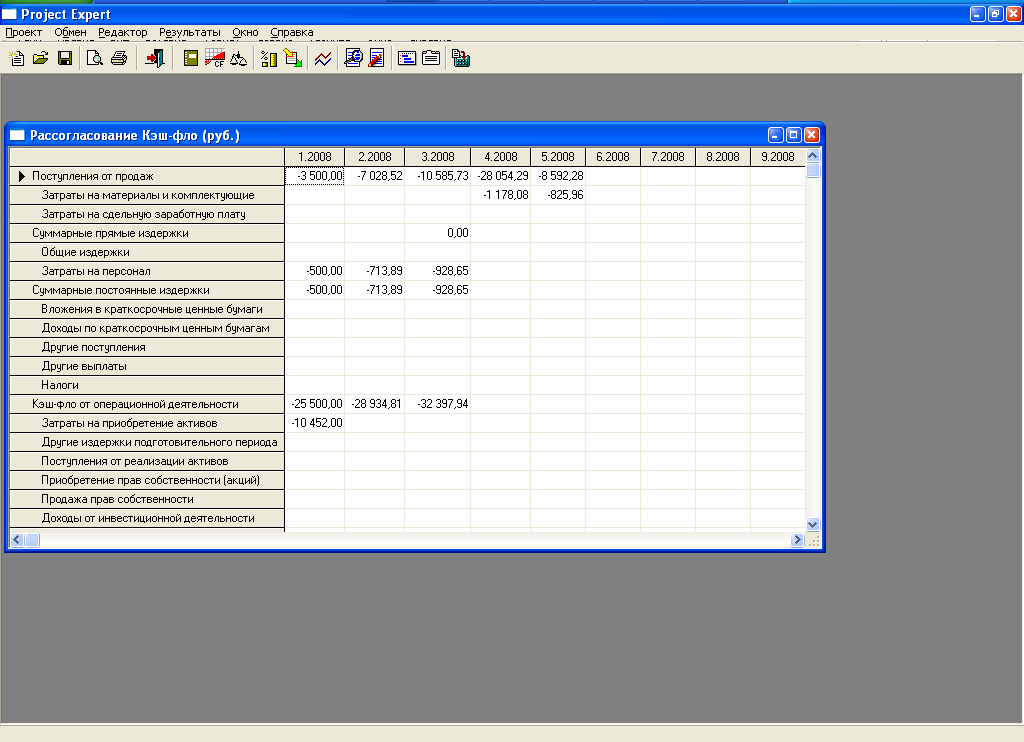
Task: Open the Проект menu
Action: coord(23,32)
